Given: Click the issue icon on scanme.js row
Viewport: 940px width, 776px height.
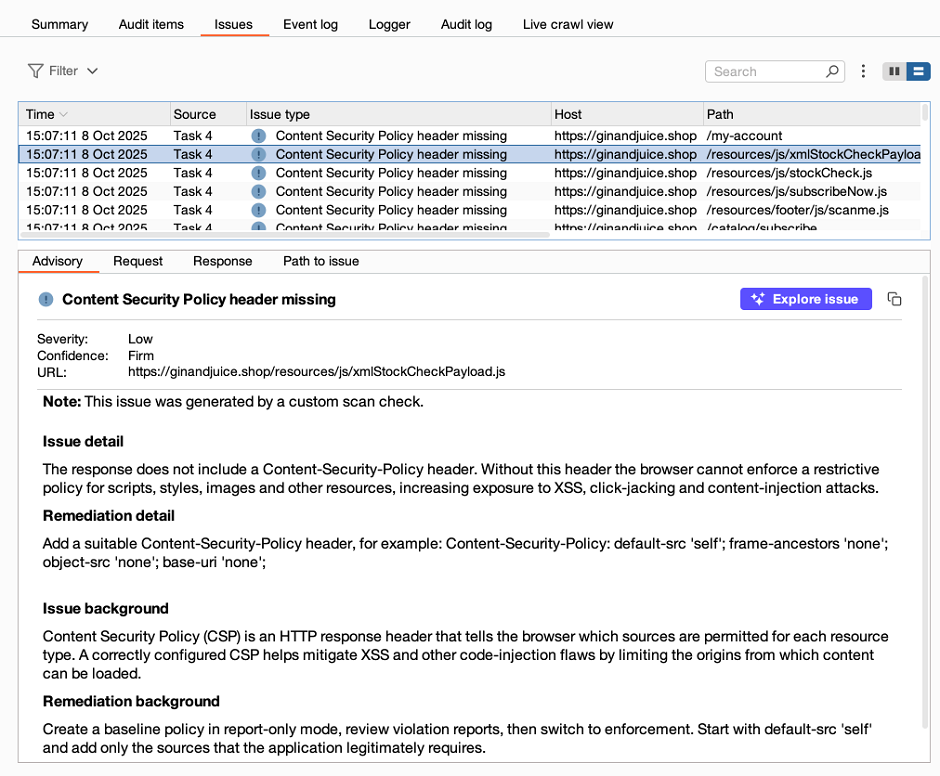Looking at the screenshot, I should [x=259, y=210].
